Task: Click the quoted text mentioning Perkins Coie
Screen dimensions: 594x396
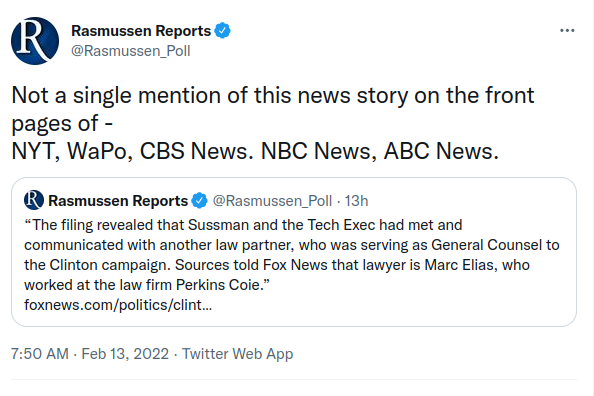Action: pos(220,285)
